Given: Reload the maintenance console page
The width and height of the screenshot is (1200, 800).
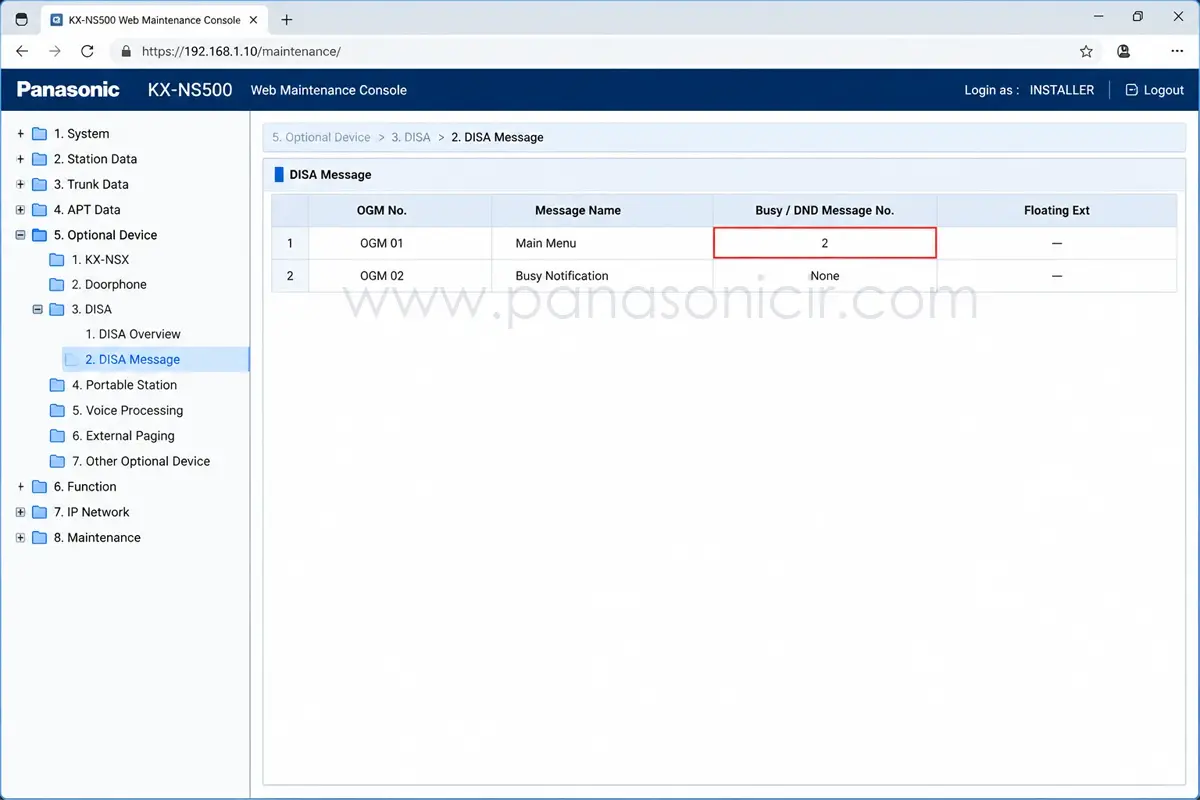Looking at the screenshot, I should (88, 51).
